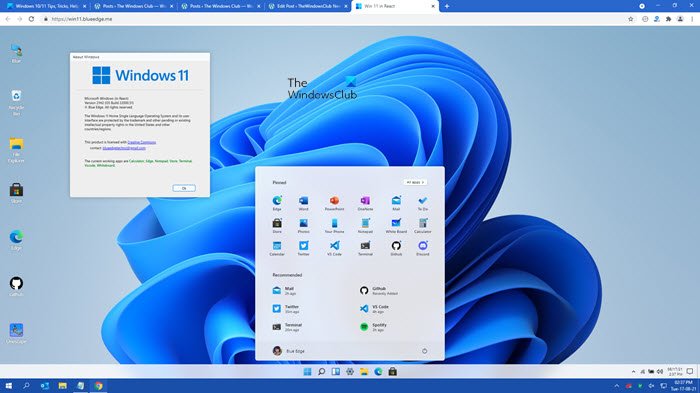Open Chrome extensions puzzle icon
The height and width of the screenshot is (393, 700).
(x=668, y=19)
